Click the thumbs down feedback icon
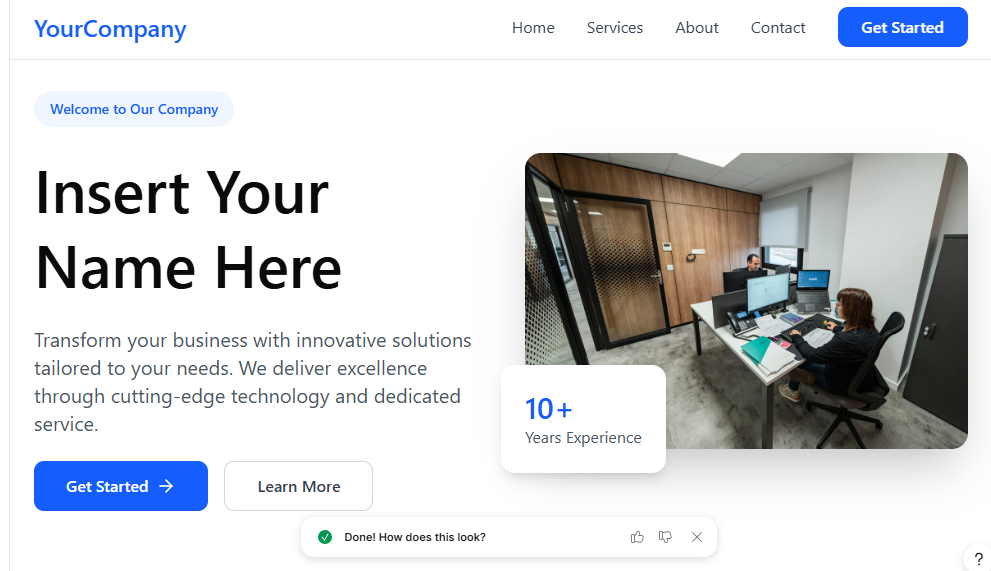Viewport: 991px width, 571px height. coord(666,537)
